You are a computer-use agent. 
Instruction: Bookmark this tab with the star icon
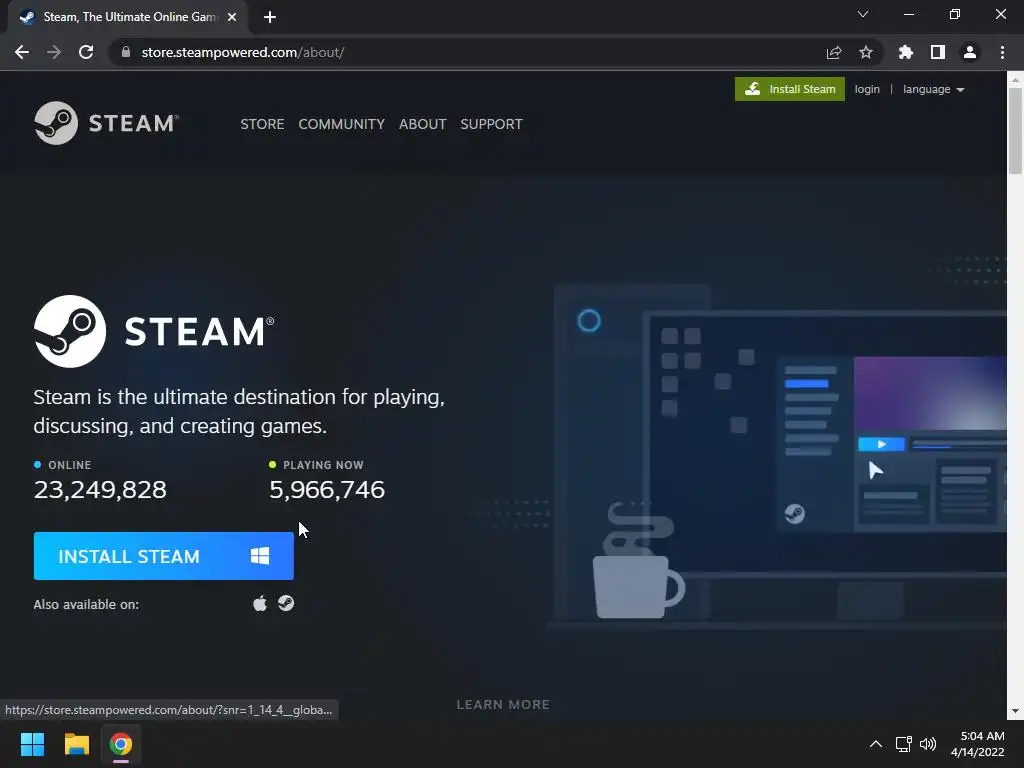coord(866,52)
